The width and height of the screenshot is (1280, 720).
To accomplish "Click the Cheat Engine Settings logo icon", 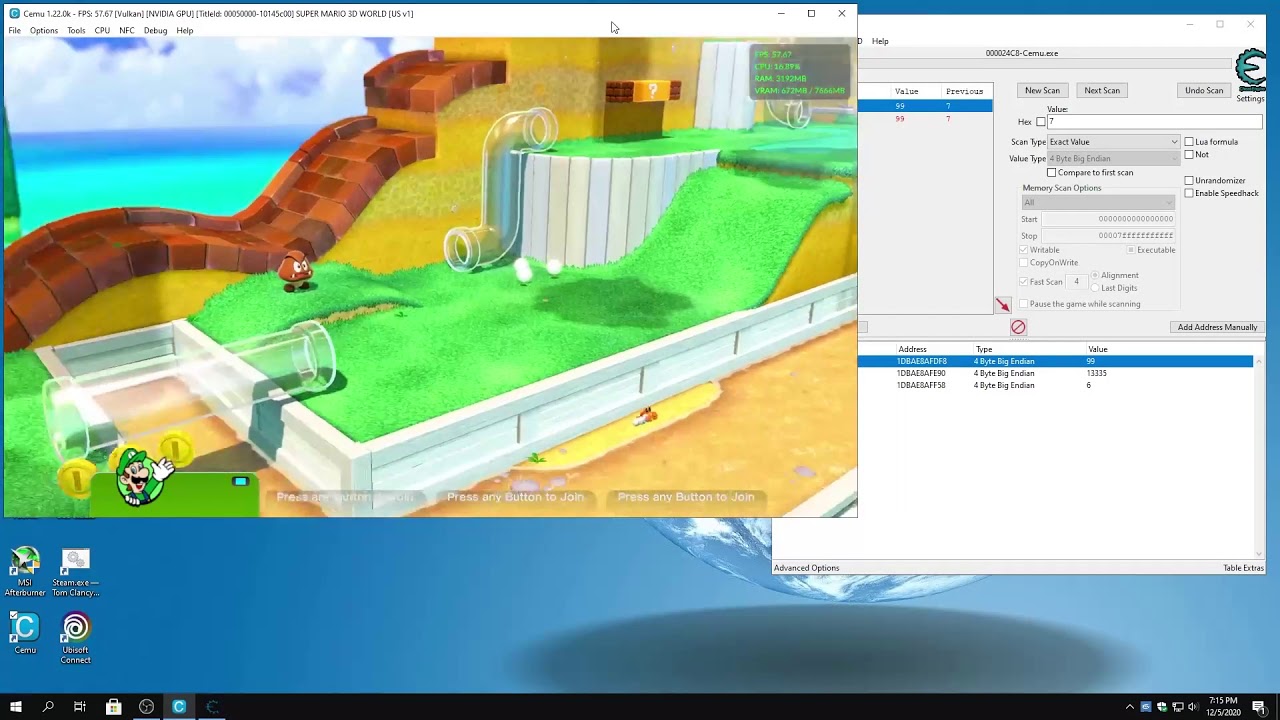I will 1250,72.
